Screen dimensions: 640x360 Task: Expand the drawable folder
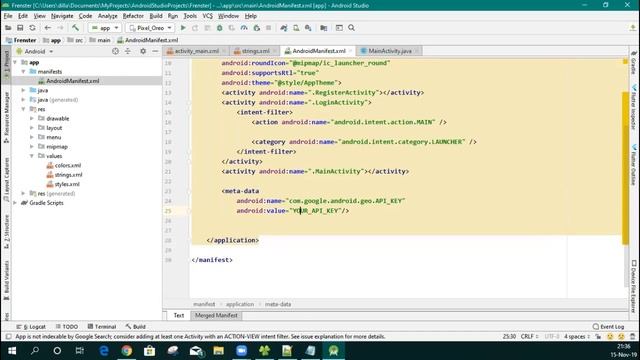click(32, 118)
